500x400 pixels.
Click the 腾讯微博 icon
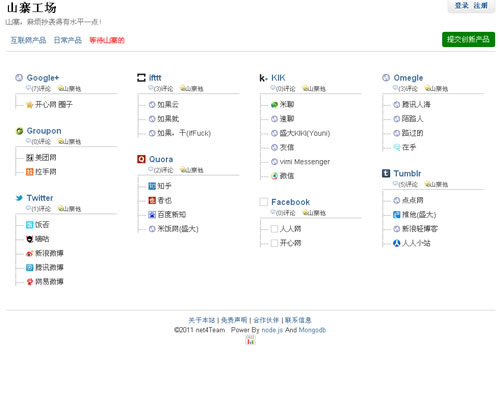coord(30,268)
